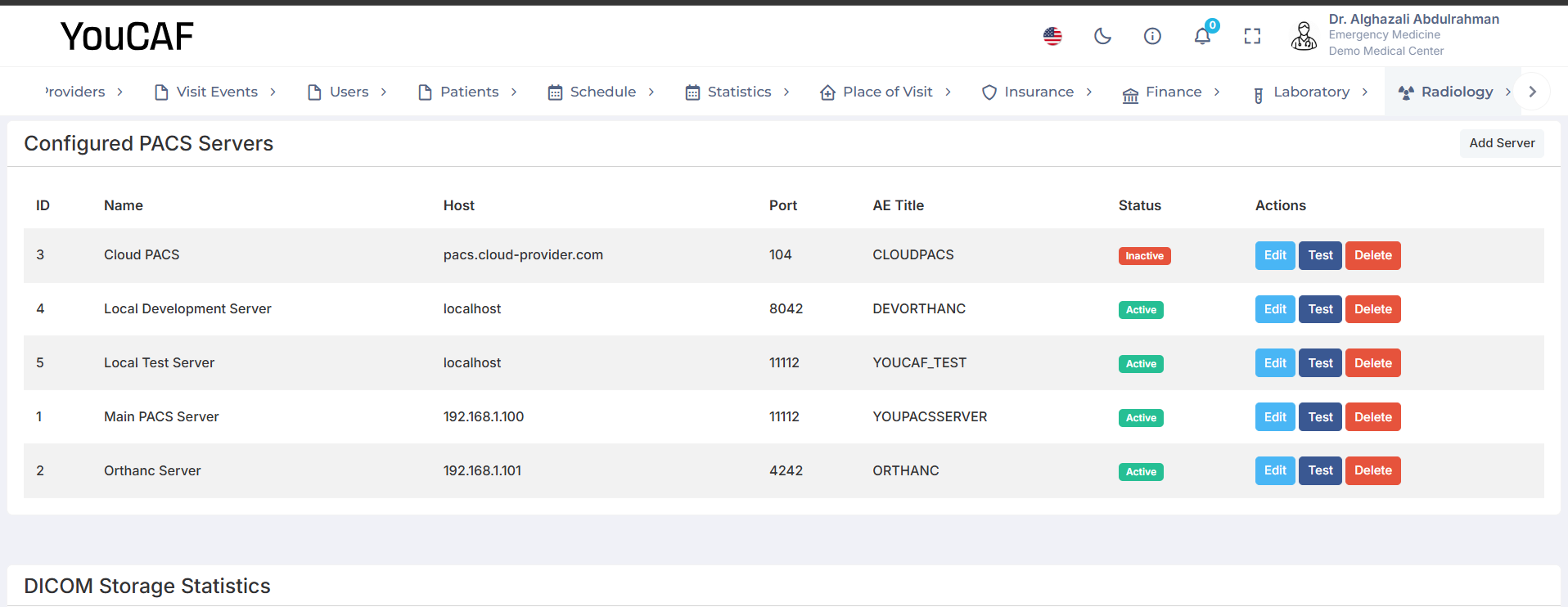The width and height of the screenshot is (1568, 607).
Task: Edit the Cloud PACS server
Action: click(x=1274, y=255)
